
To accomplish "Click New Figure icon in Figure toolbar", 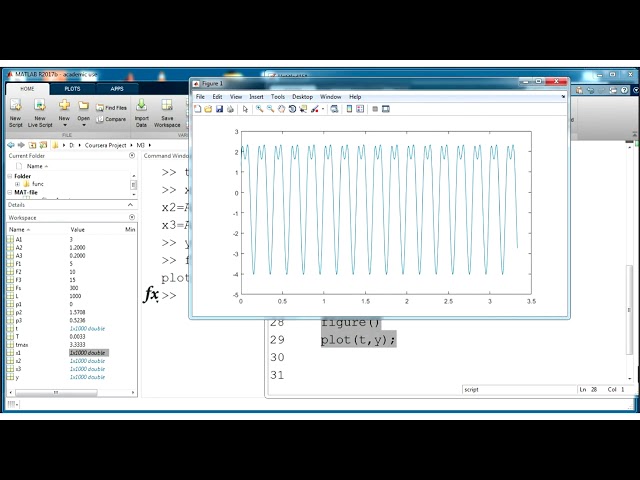I will (198, 109).
